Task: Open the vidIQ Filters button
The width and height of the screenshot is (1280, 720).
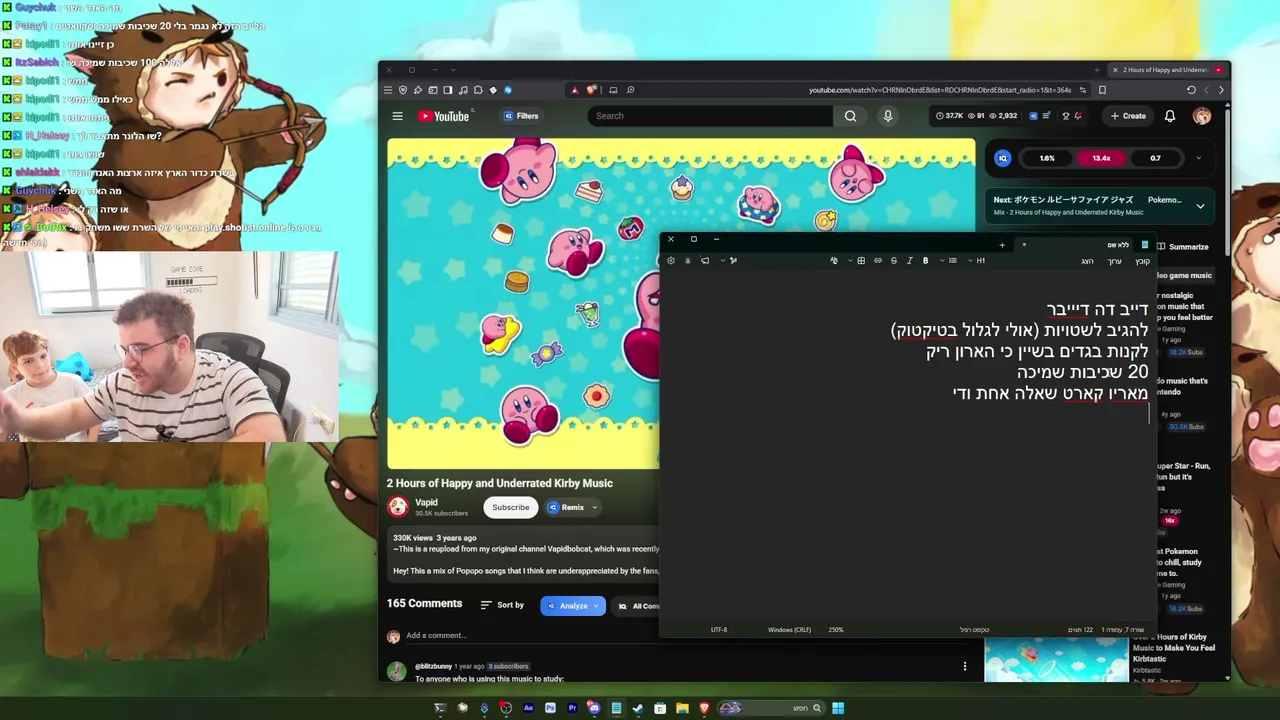Action: [521, 116]
